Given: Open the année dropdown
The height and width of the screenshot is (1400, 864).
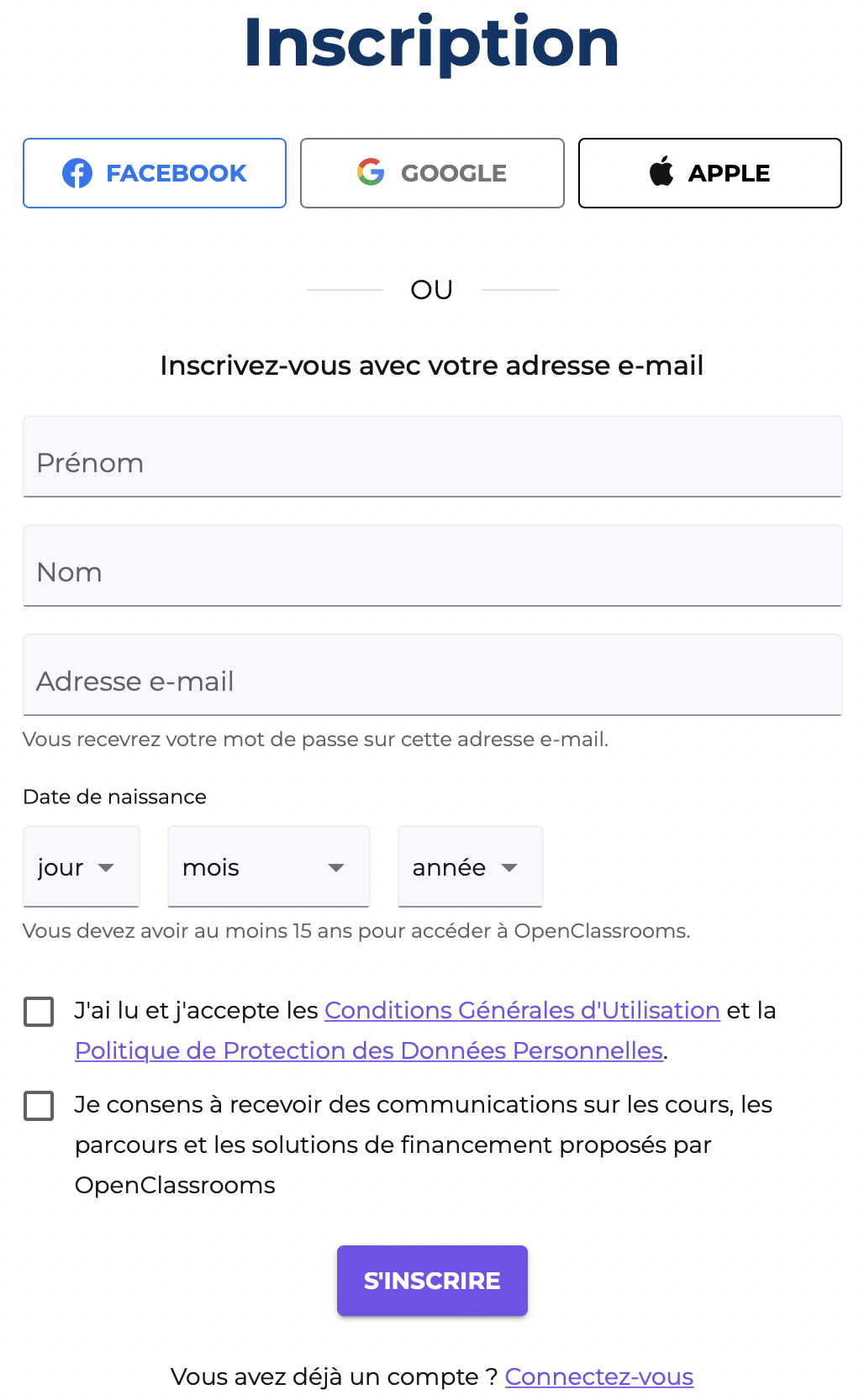Looking at the screenshot, I should click(470, 867).
